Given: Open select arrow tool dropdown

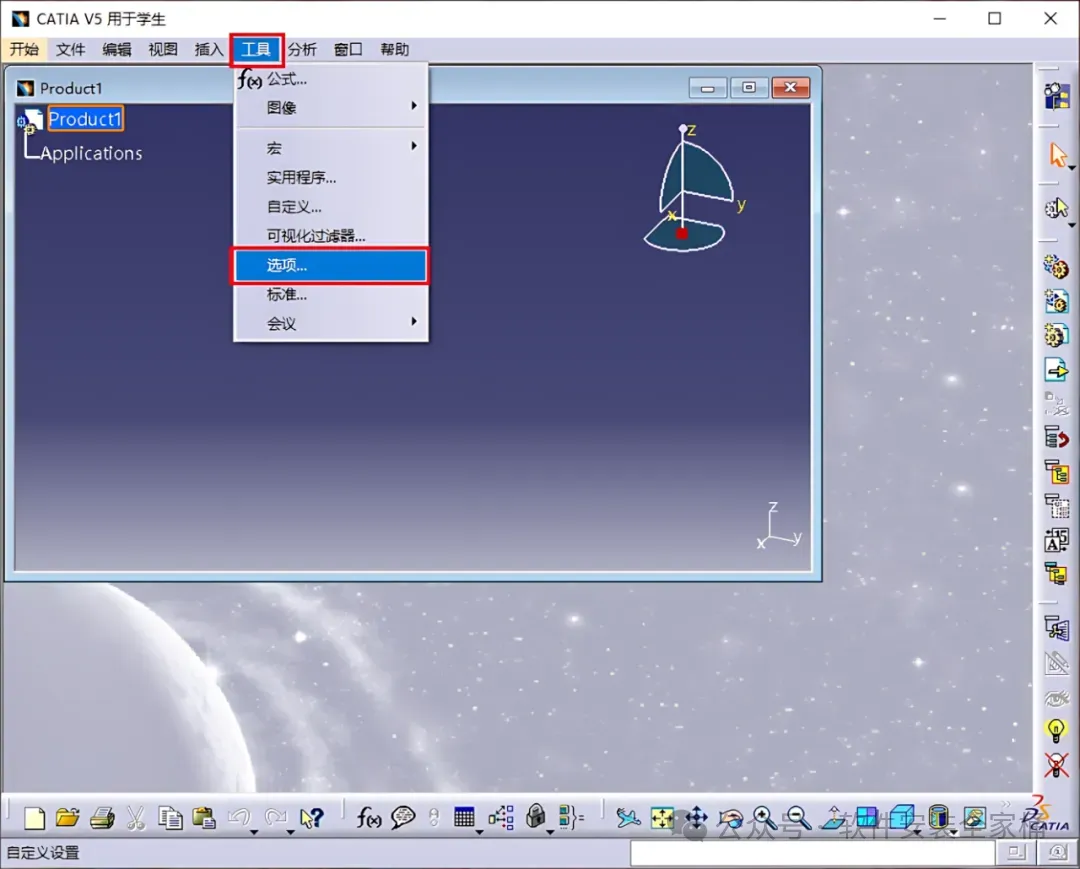Looking at the screenshot, I should [x=1072, y=168].
